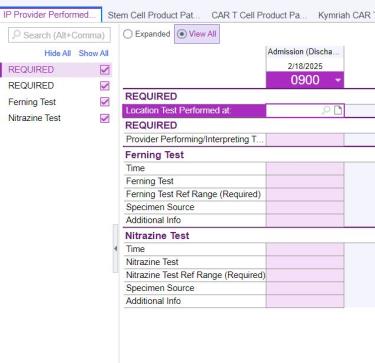Click the Ferning Test Ref Range value cell
Image resolution: width=375 pixels, height=363 pixels.
(305, 194)
